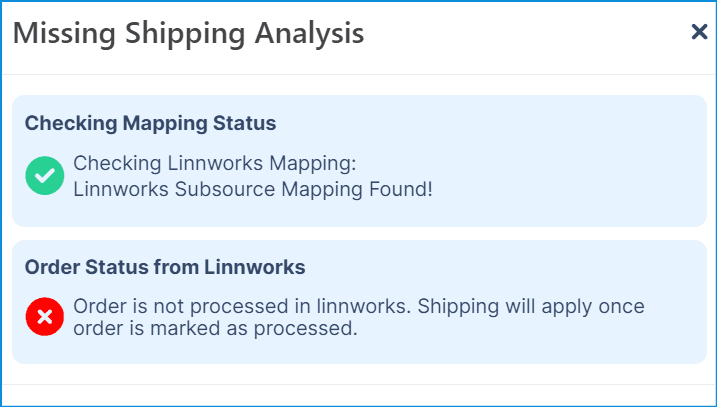Screen dimensions: 717x407
Task: Select the Missing Shipping Analysis title
Action: pyautogui.click(x=188, y=34)
